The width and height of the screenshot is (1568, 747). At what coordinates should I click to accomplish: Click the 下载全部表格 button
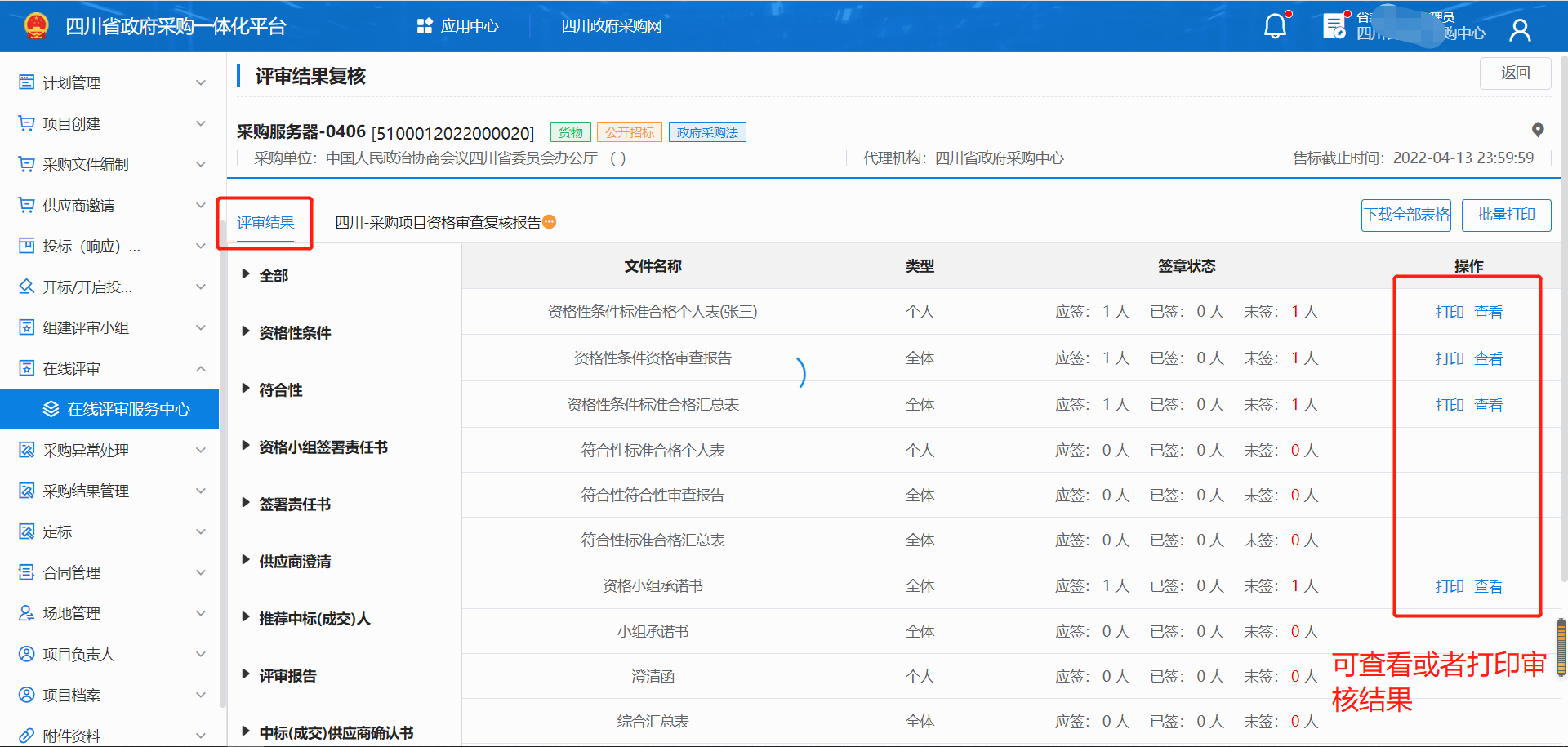coord(1406,215)
